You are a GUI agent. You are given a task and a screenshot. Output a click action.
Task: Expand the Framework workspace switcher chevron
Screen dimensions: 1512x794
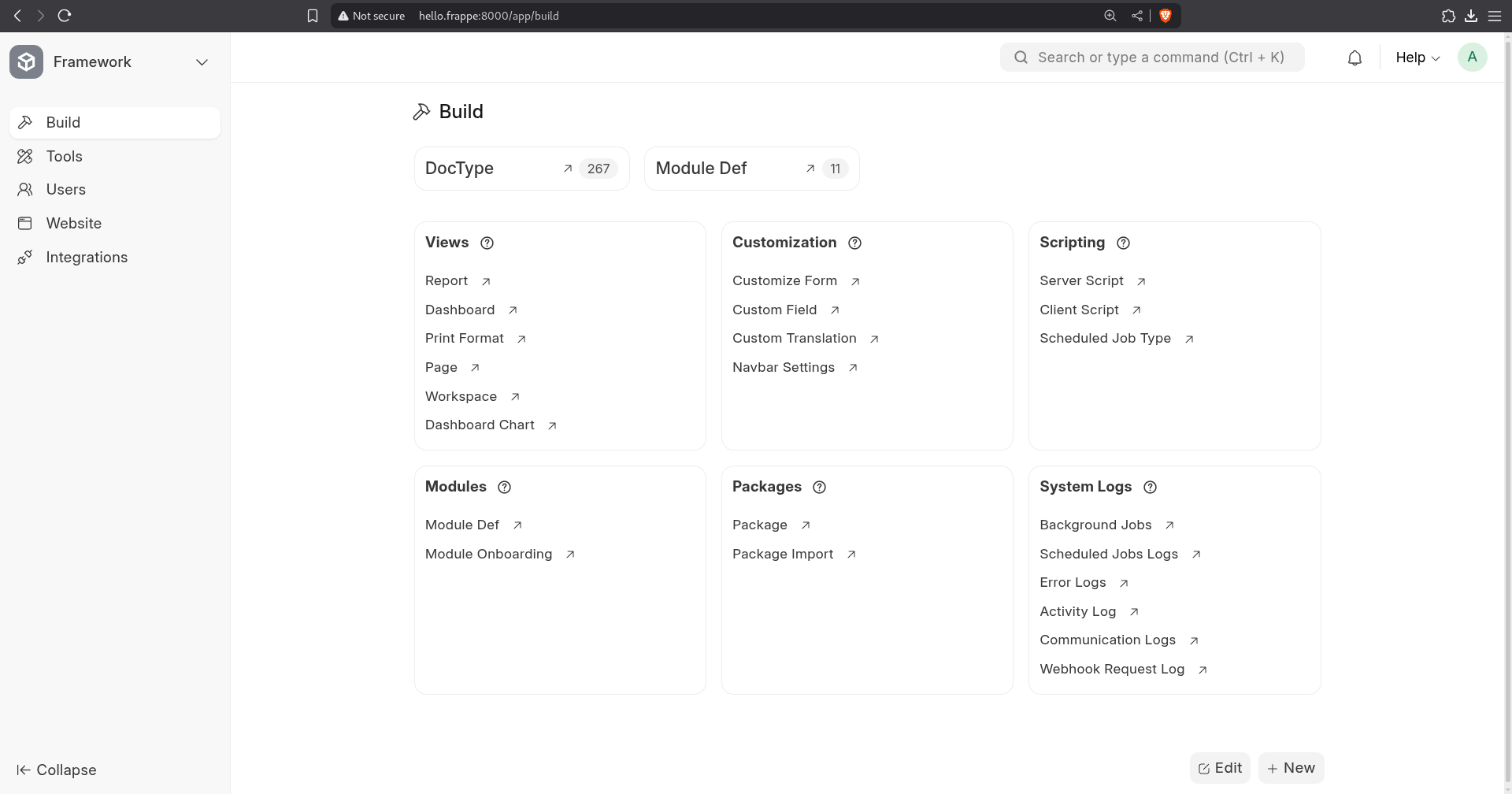tap(202, 62)
